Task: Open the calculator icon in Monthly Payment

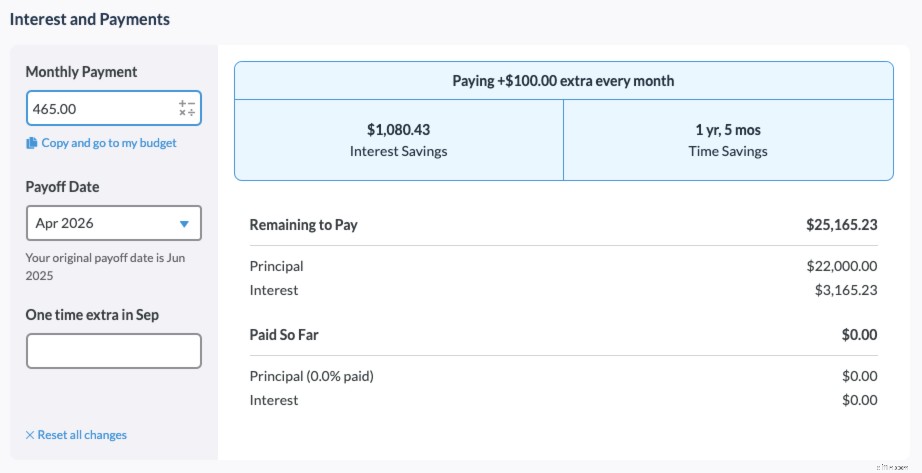Action: (186, 108)
